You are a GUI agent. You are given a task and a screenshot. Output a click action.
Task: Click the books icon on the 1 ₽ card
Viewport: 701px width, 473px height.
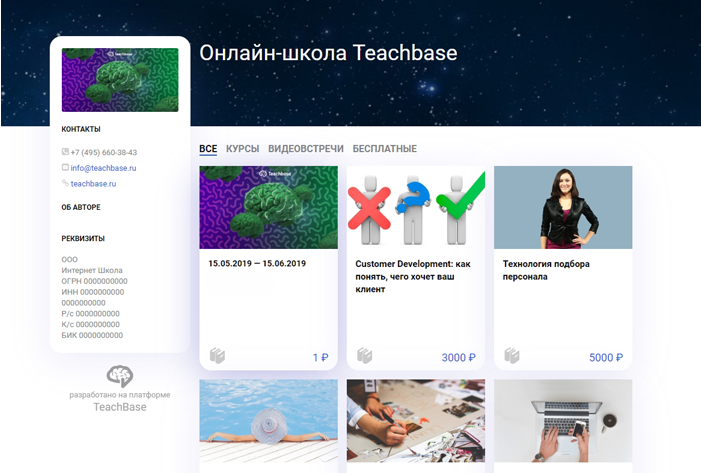(217, 356)
